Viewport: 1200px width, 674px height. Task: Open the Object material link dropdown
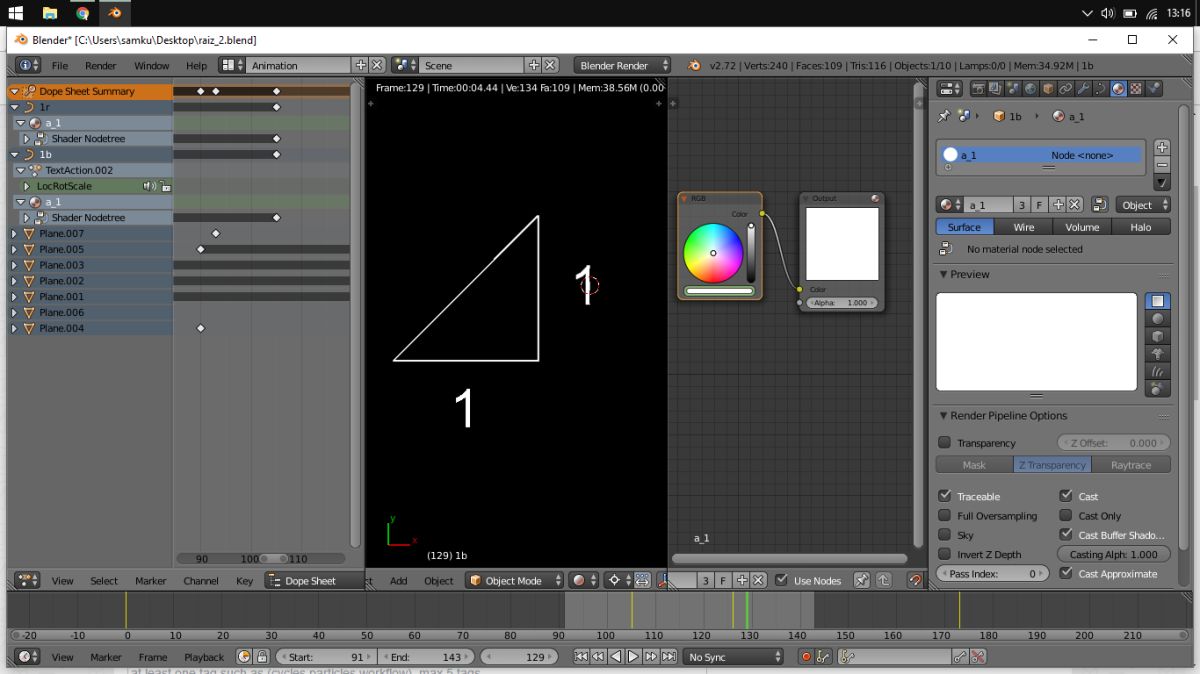[1143, 205]
